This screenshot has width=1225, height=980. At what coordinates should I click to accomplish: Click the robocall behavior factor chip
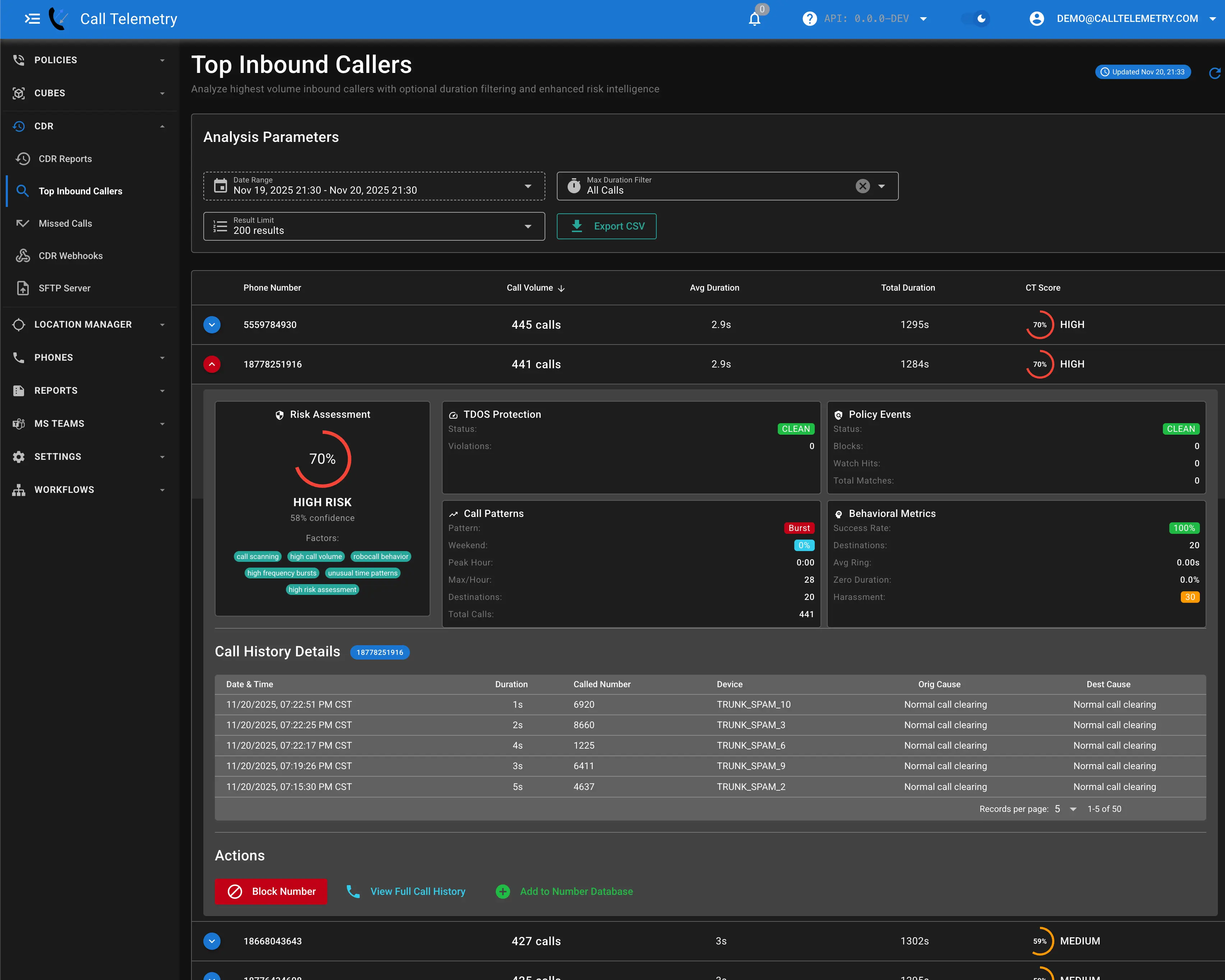[381, 557]
